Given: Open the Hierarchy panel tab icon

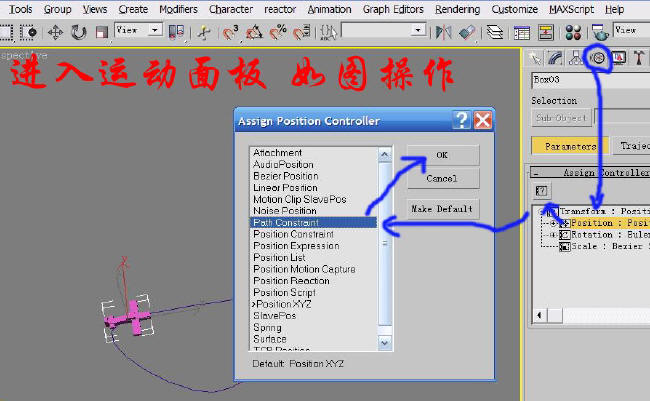Looking at the screenshot, I should (x=576, y=58).
